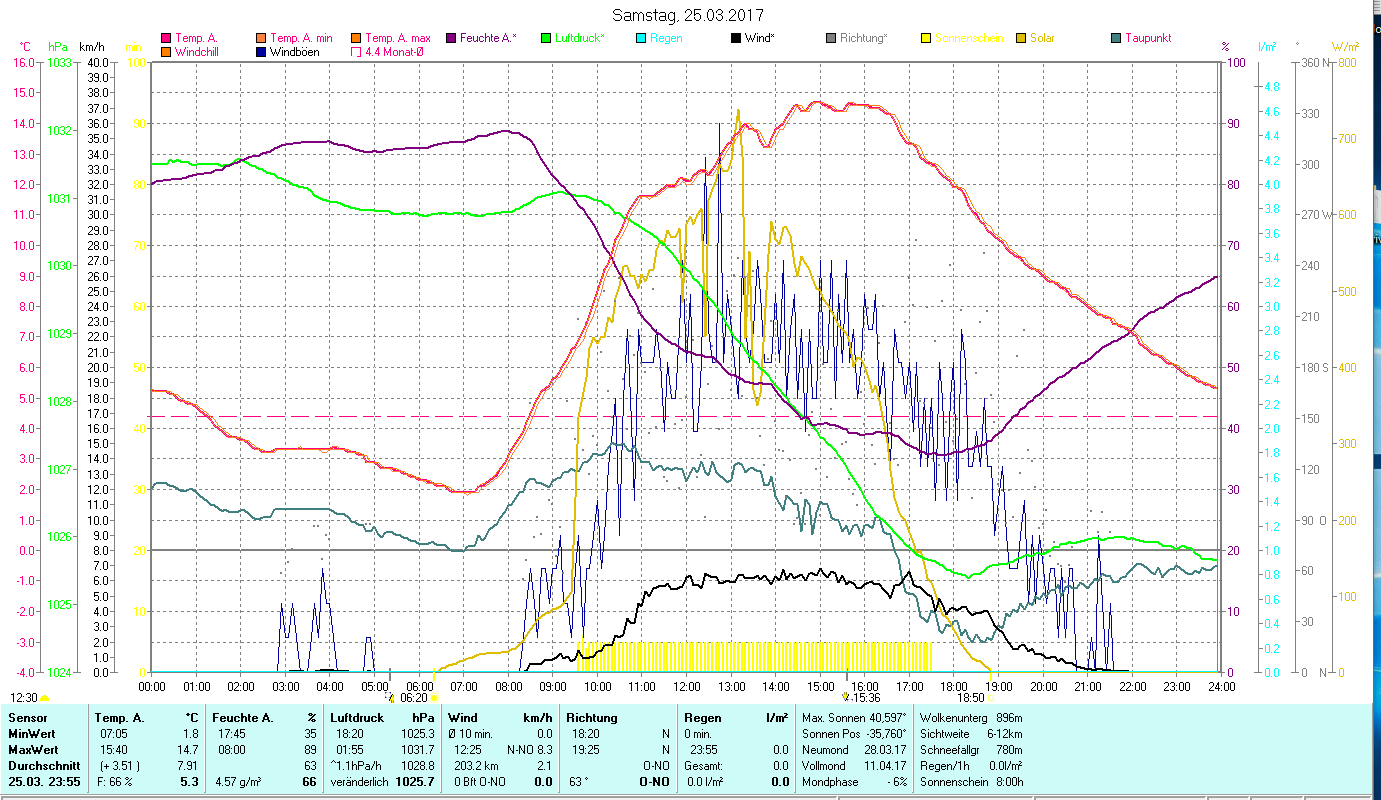Click the Feuchte A.* purple legend square
This screenshot has width=1381, height=800.
pyautogui.click(x=451, y=38)
